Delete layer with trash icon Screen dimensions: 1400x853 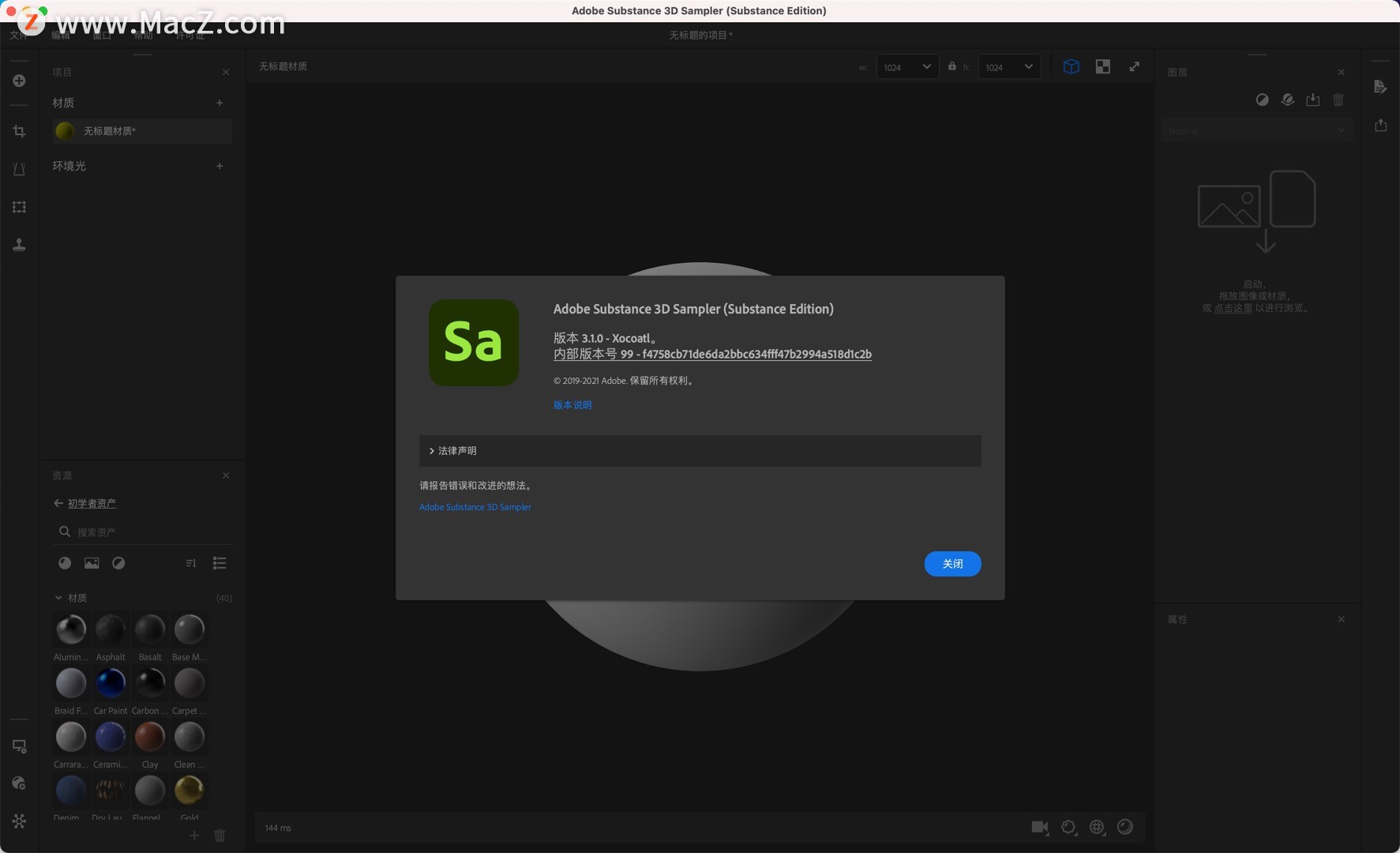coord(1338,100)
